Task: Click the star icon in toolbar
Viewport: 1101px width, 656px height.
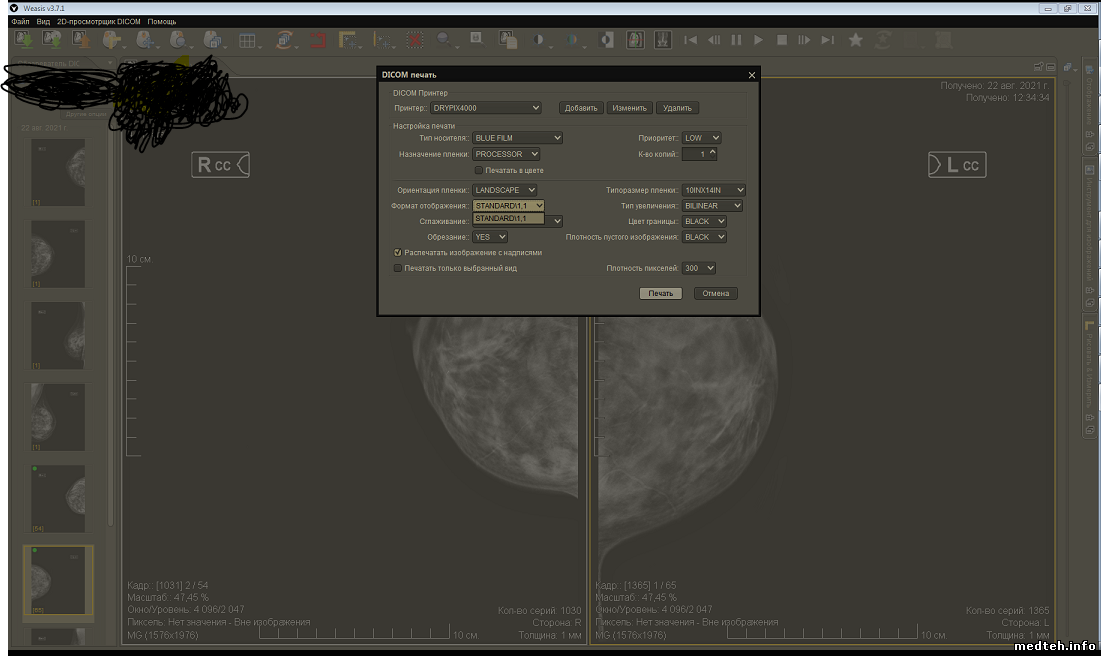Action: 855,40
